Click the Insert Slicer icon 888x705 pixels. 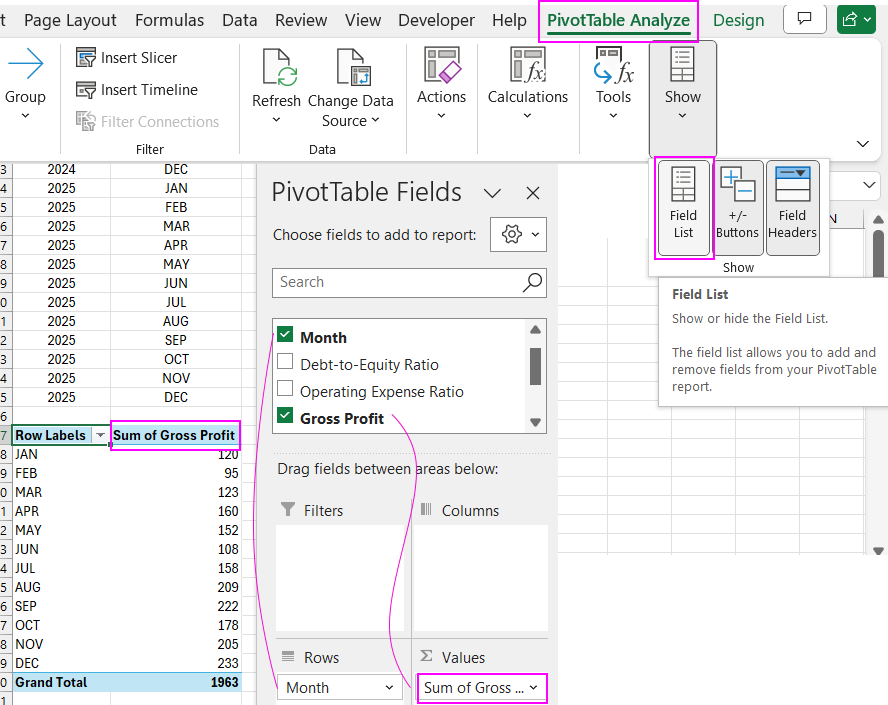[87, 58]
